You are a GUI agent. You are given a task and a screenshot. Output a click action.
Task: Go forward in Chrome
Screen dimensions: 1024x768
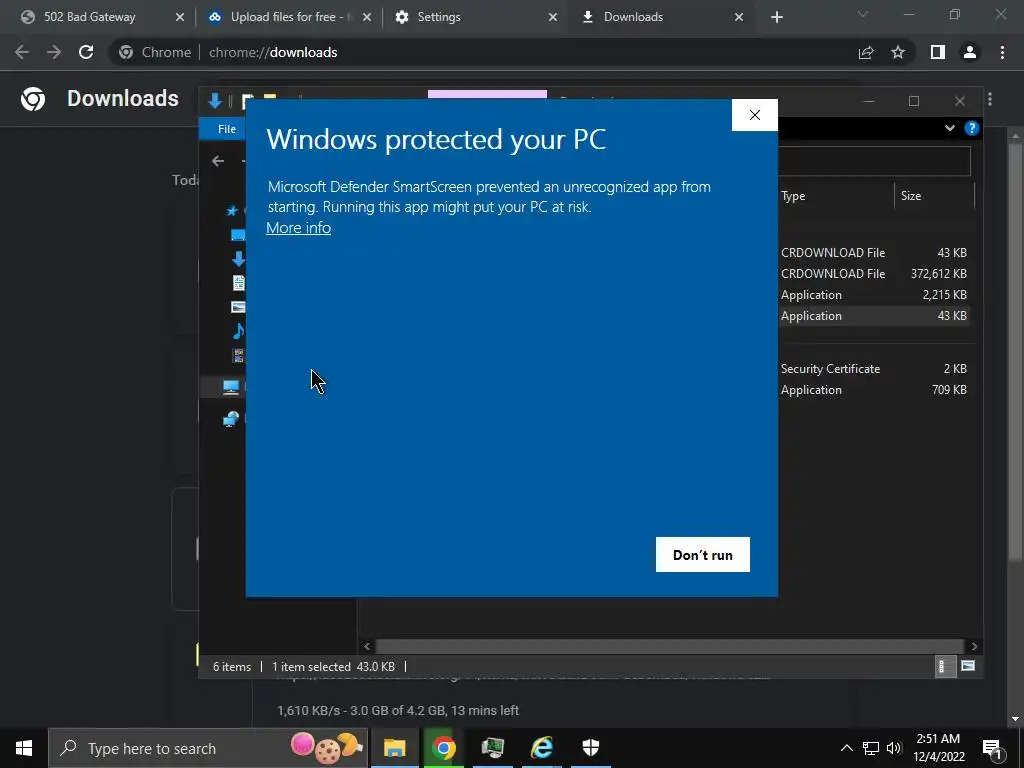(x=54, y=52)
